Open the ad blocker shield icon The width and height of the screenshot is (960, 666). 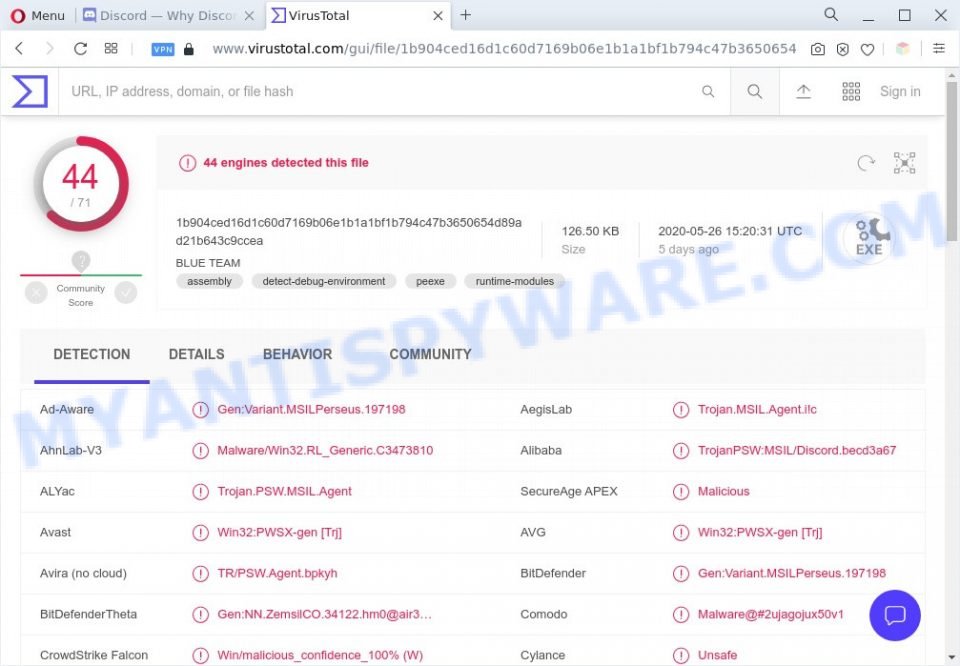click(x=842, y=50)
